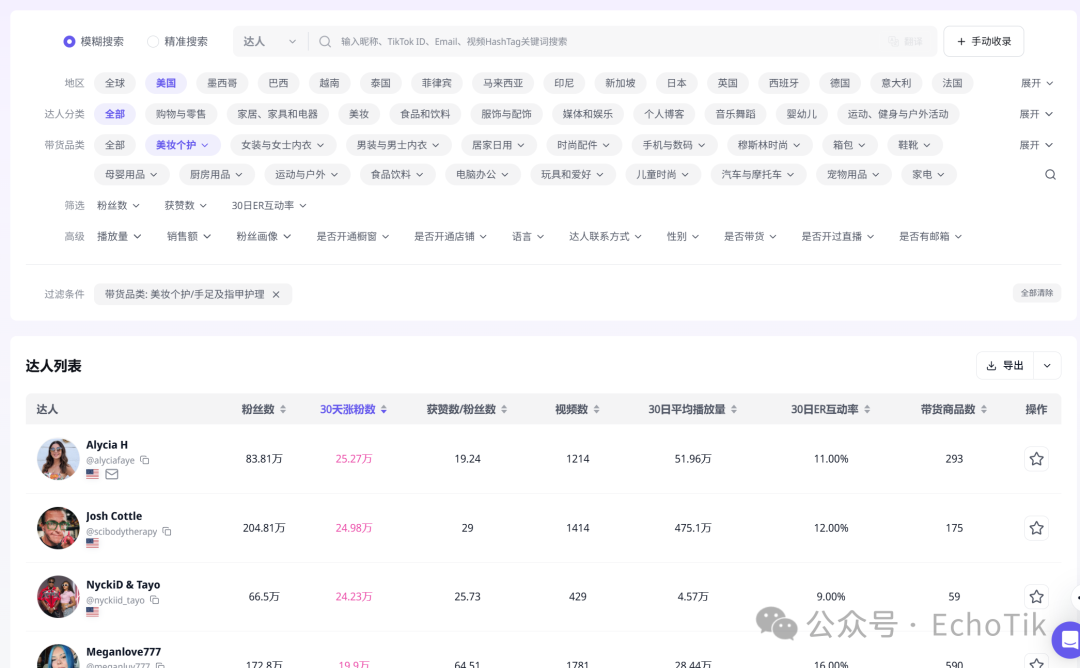The width and height of the screenshot is (1080, 668).
Task: Open the 粉丝数 filter dropdown
Action: [118, 205]
